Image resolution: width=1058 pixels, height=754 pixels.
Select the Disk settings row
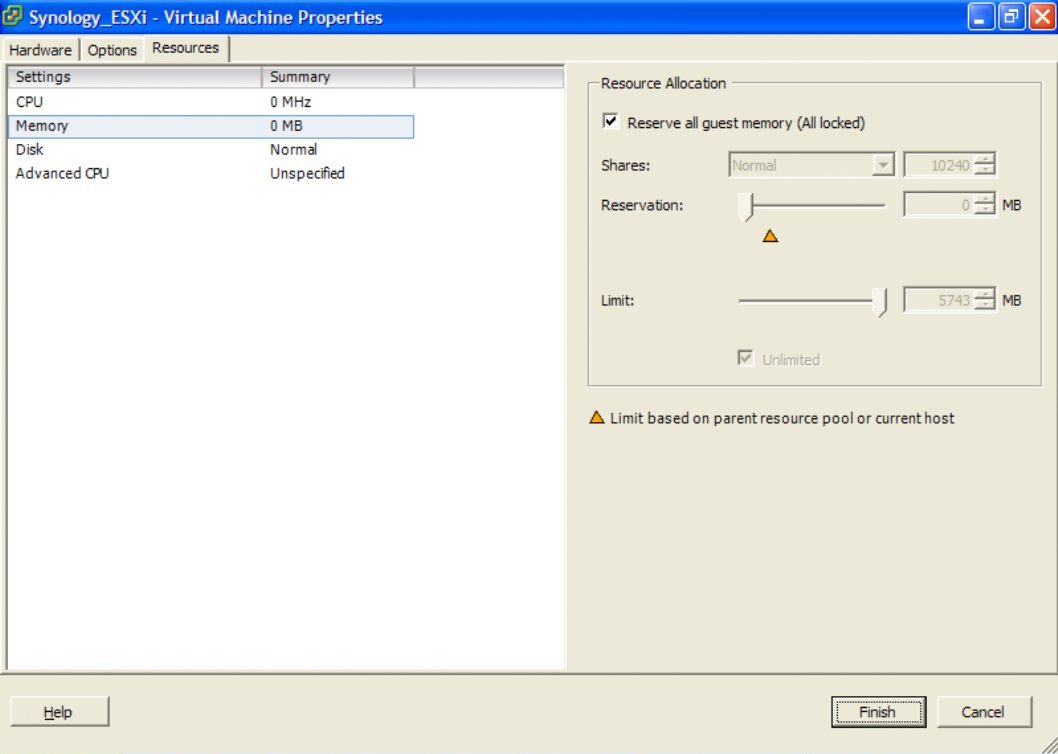(211, 149)
